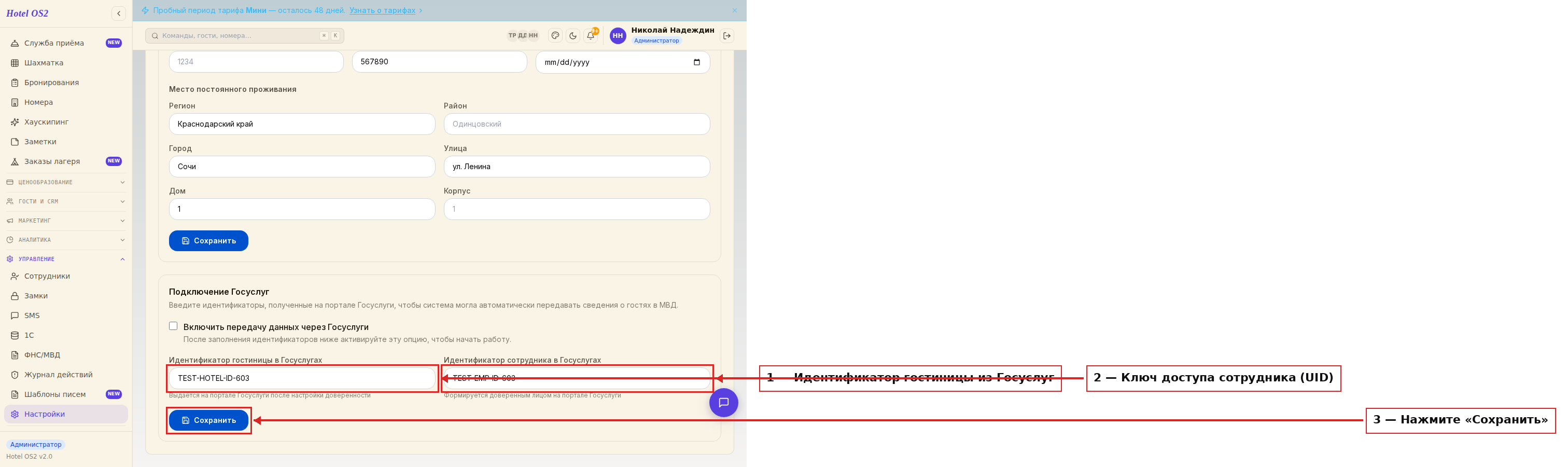Focus the command search field
1568x467 pixels.
(245, 36)
